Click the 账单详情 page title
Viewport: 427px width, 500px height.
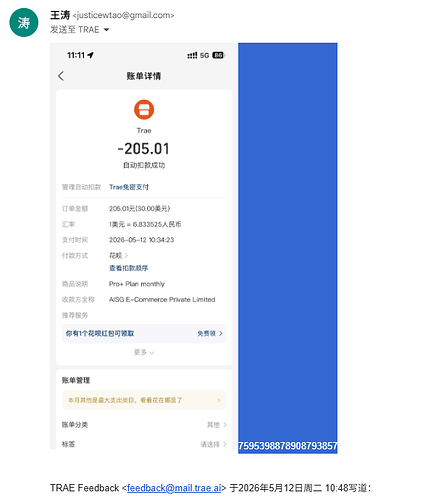(x=144, y=76)
